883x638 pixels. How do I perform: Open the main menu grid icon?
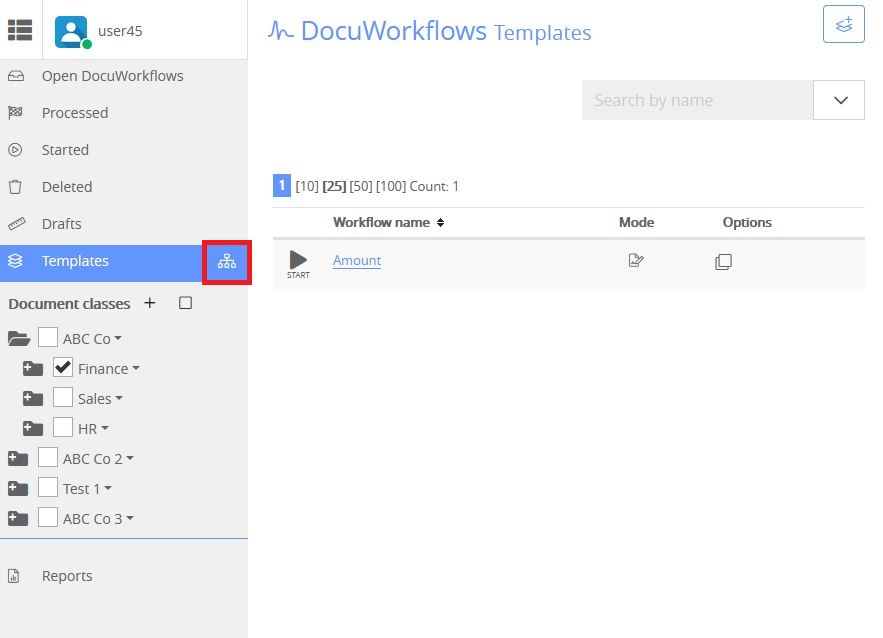(20, 30)
